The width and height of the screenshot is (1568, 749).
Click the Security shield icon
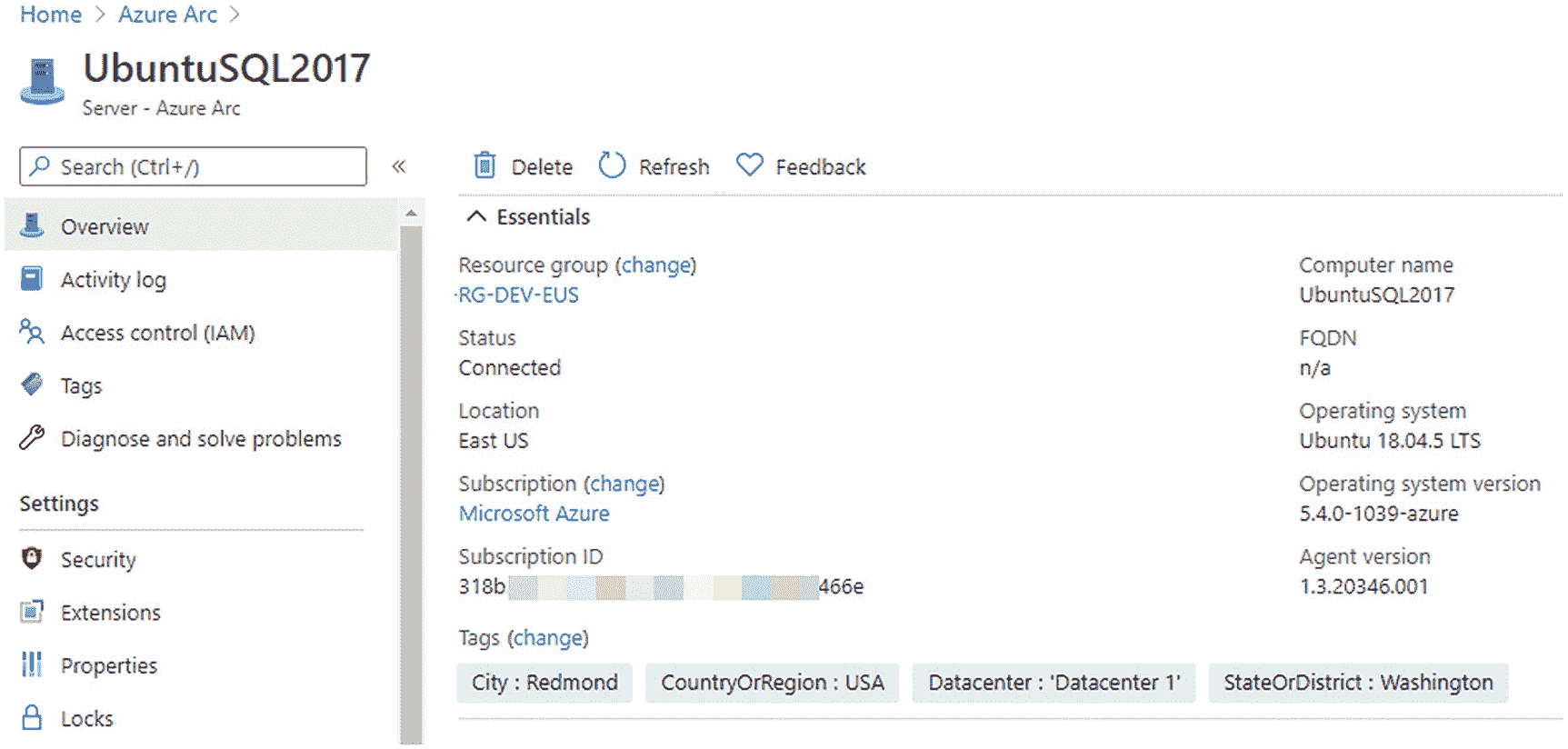tap(32, 558)
